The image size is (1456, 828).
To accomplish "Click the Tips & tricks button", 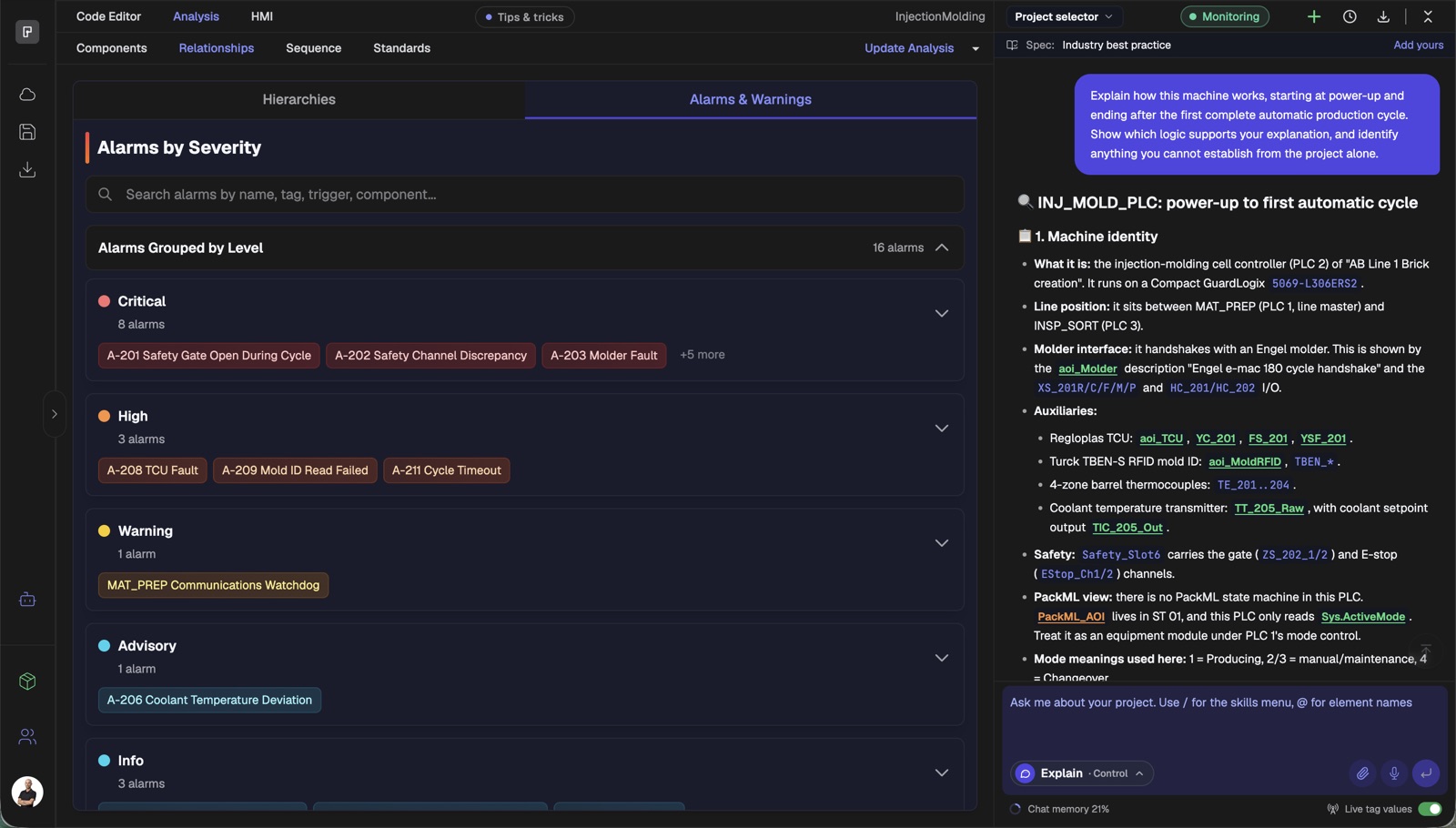I will click(524, 17).
